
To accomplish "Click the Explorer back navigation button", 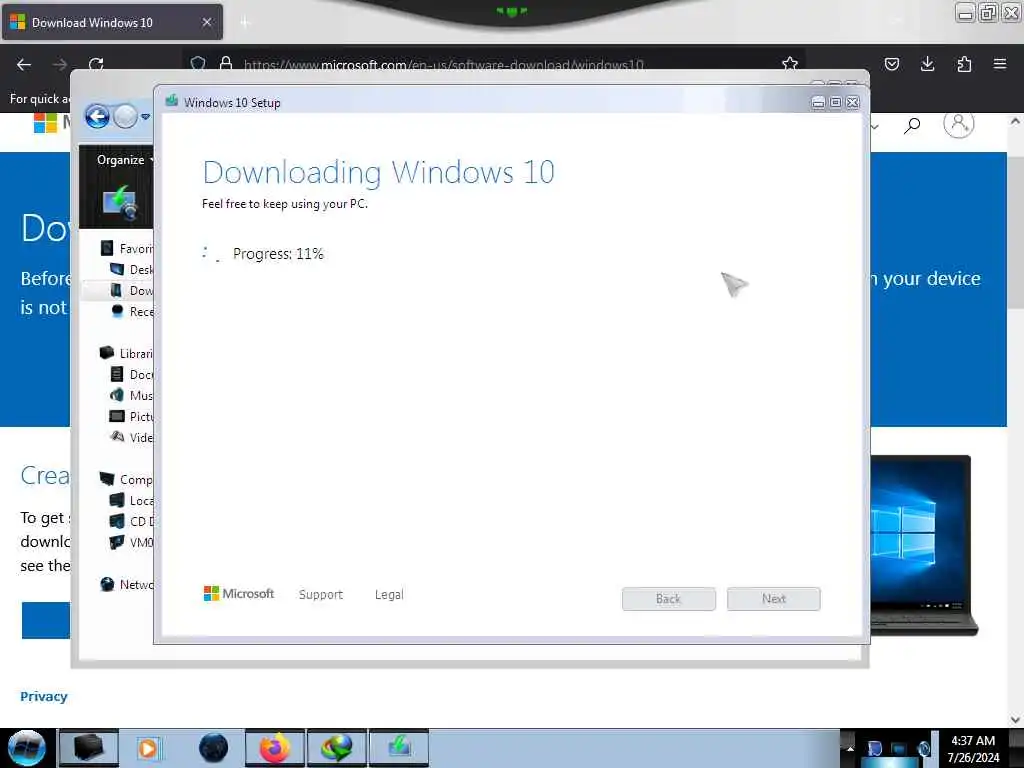I will point(97,118).
